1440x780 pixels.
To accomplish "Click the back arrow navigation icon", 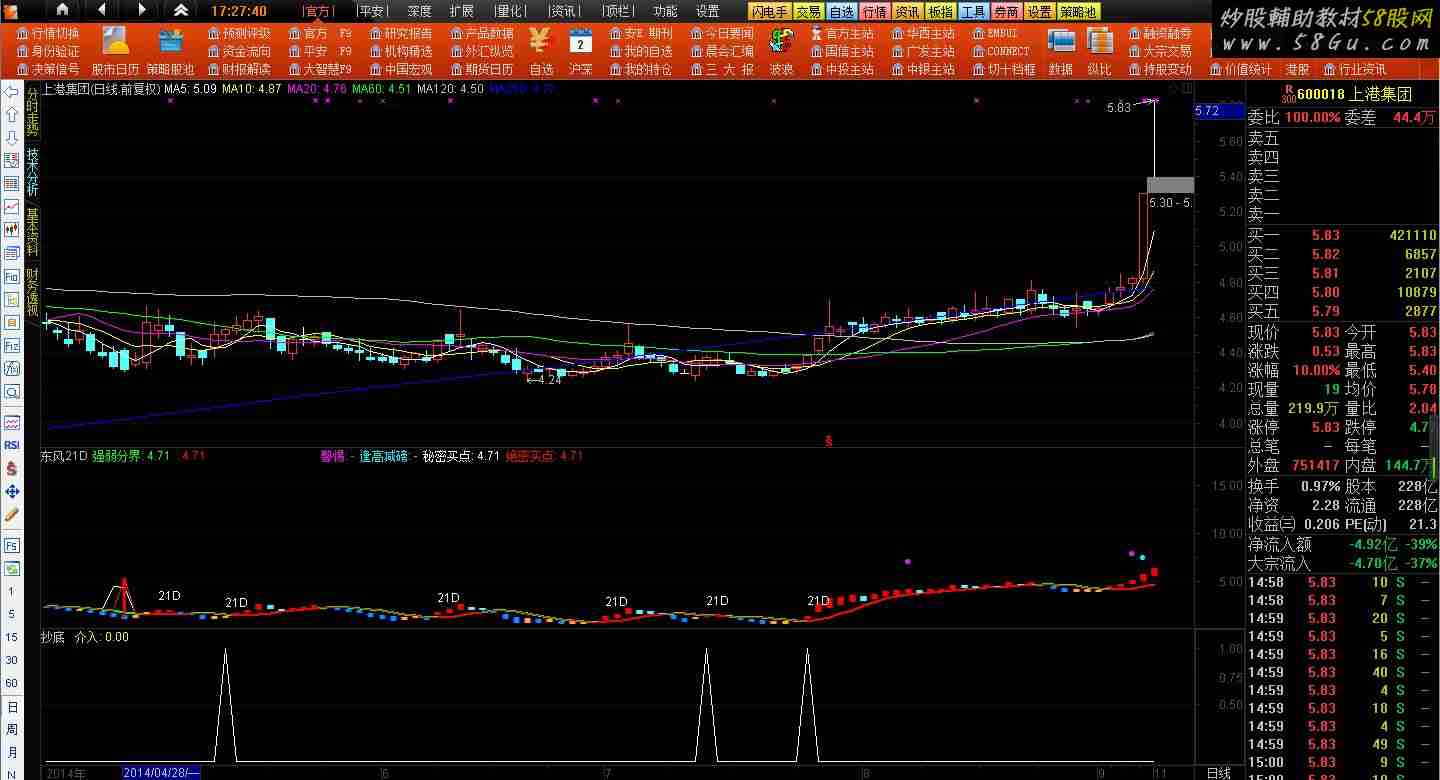I will click(102, 10).
